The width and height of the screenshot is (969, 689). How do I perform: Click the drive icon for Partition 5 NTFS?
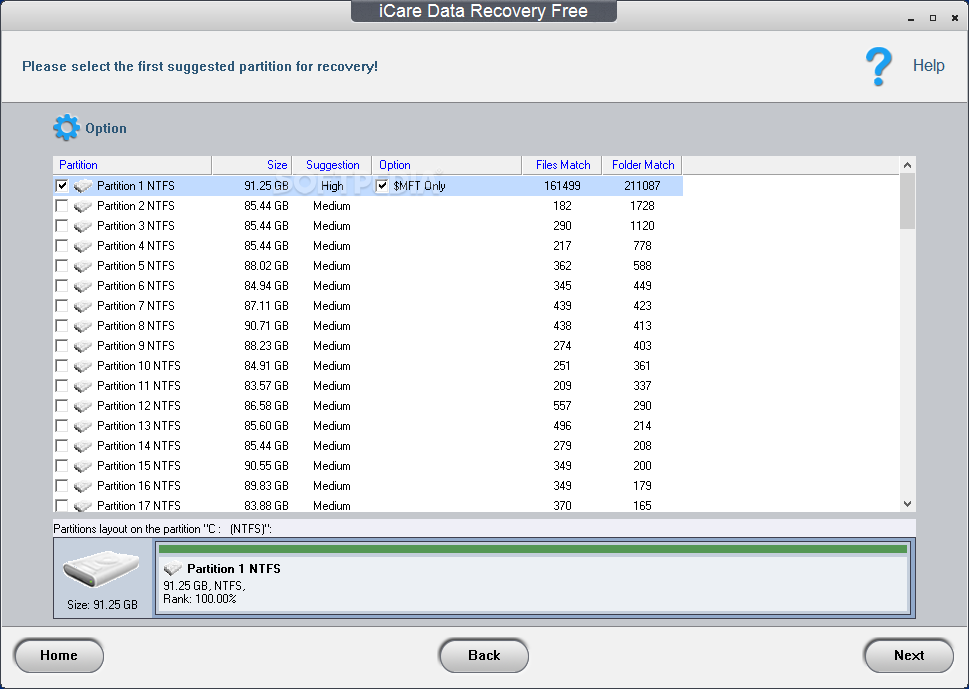[83, 266]
